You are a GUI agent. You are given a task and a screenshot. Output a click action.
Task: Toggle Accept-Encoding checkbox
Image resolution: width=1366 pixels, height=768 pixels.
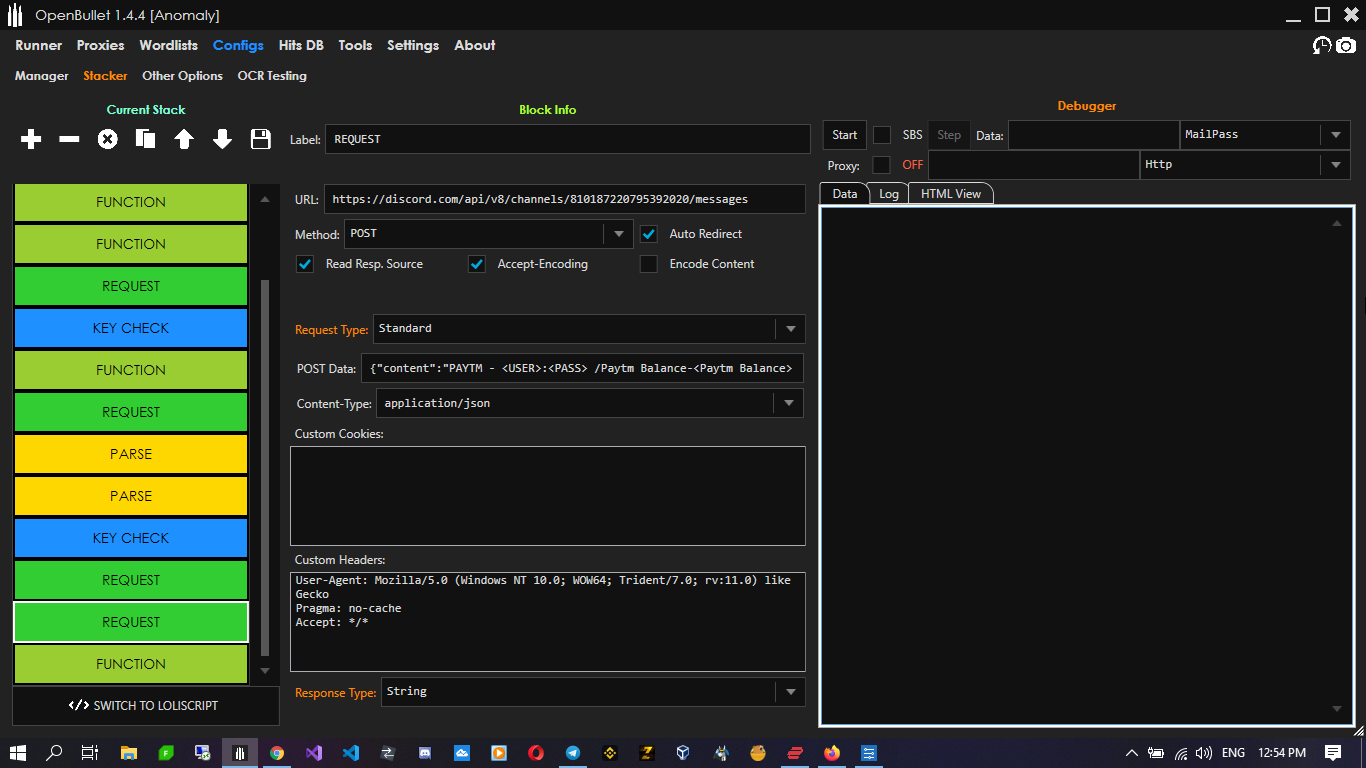[478, 264]
